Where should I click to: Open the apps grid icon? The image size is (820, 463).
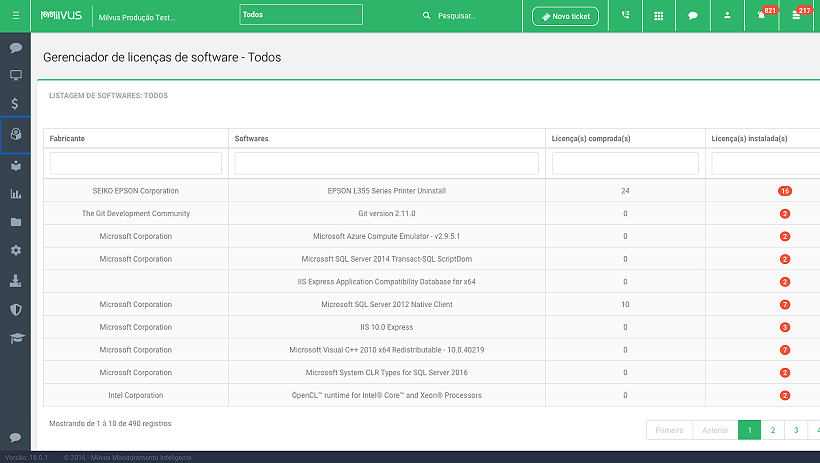(x=659, y=16)
